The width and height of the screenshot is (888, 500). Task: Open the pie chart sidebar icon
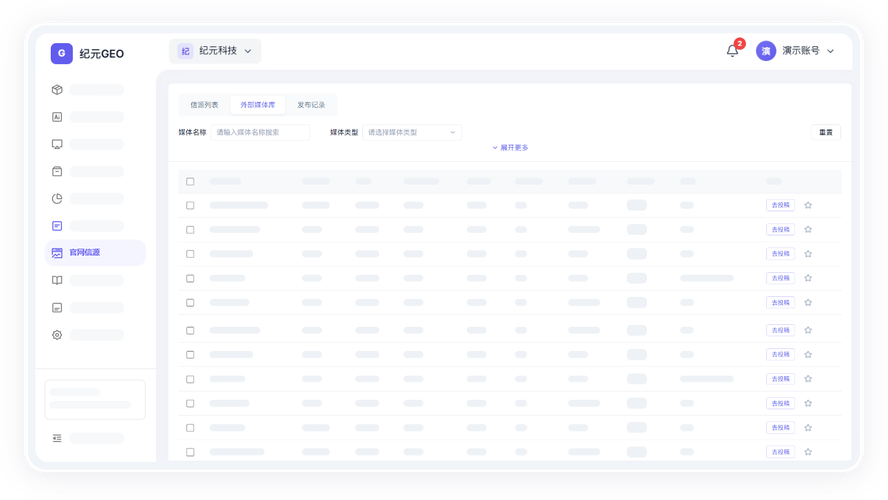[57, 199]
